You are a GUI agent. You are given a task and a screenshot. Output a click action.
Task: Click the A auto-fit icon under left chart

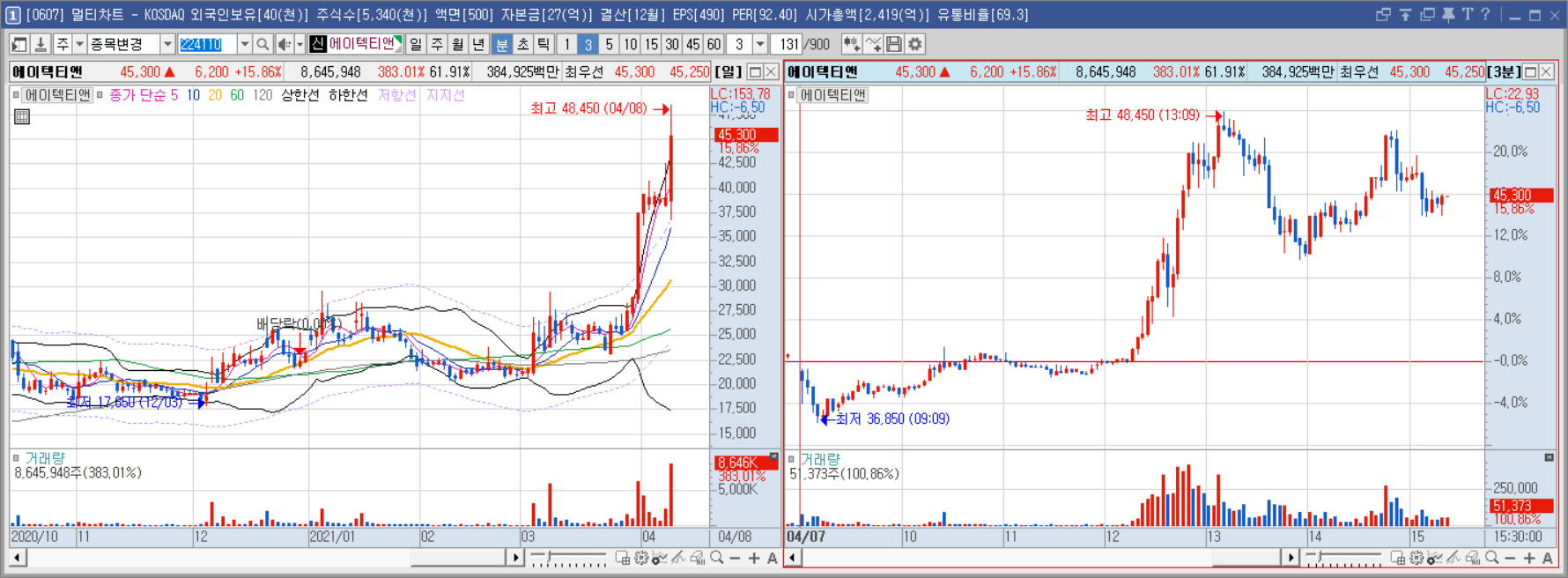(773, 558)
